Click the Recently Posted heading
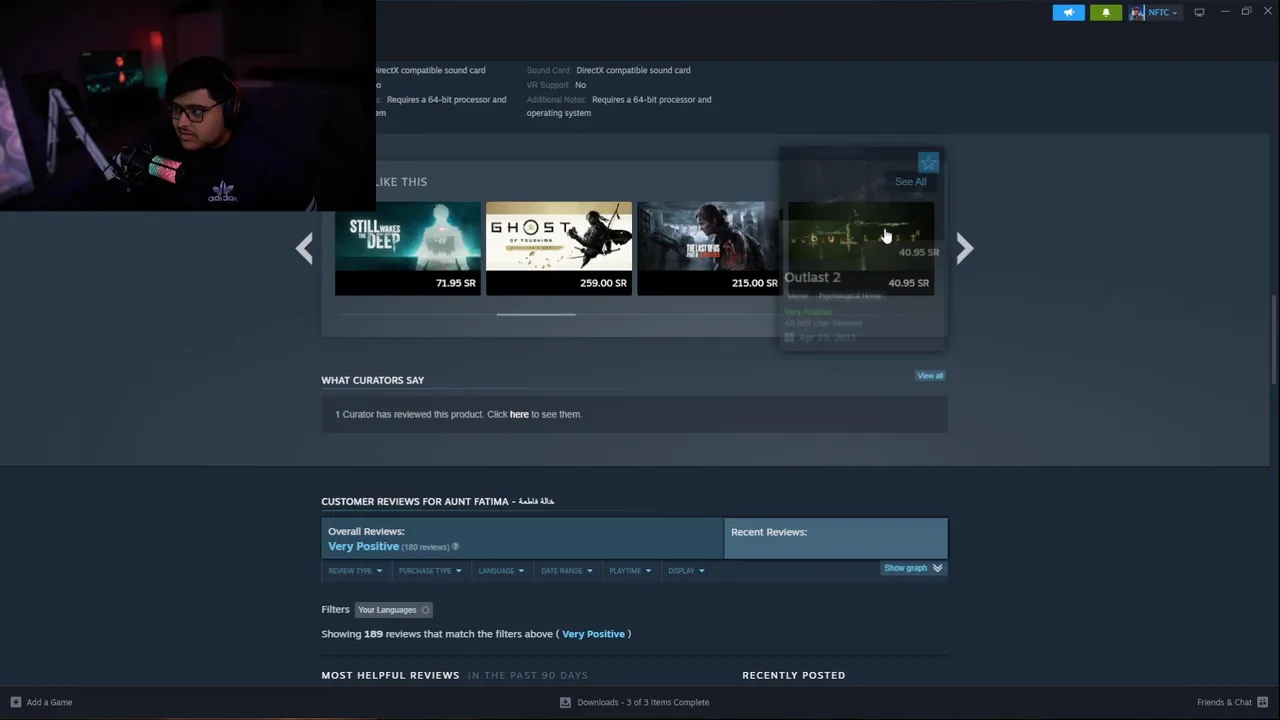 point(793,675)
